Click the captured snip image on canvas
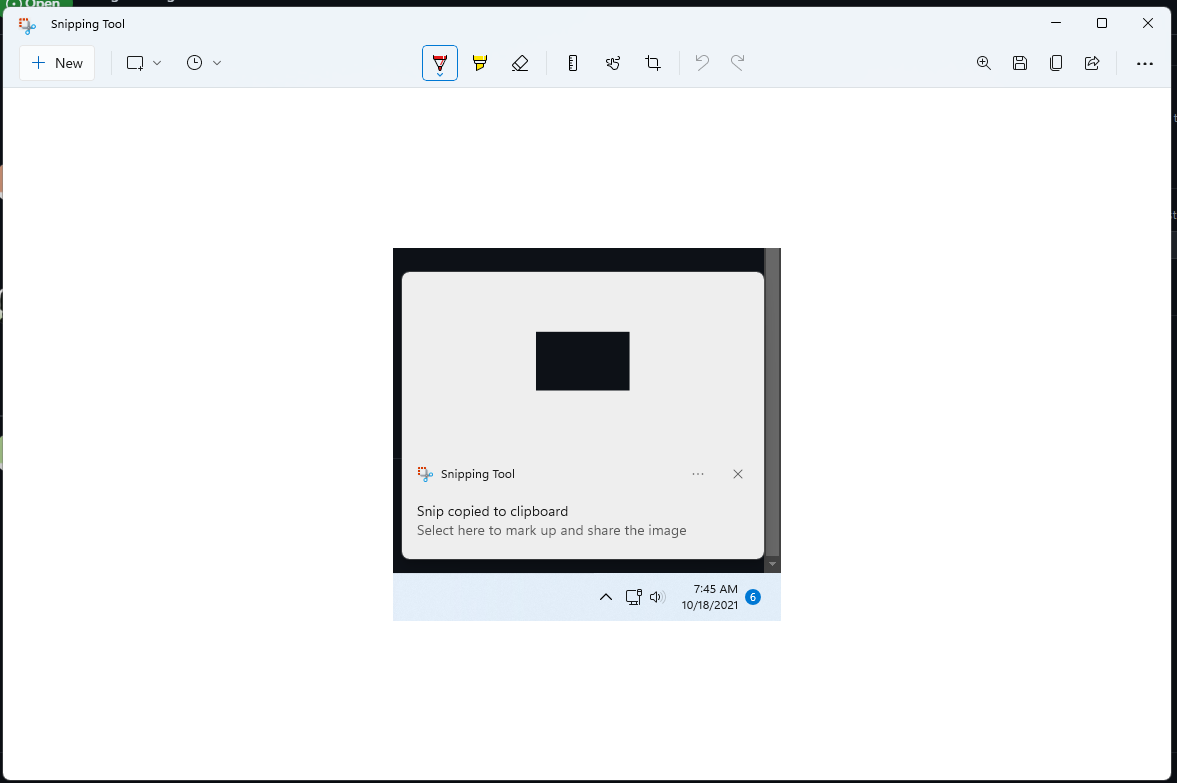This screenshot has height=783, width=1177. (x=587, y=434)
